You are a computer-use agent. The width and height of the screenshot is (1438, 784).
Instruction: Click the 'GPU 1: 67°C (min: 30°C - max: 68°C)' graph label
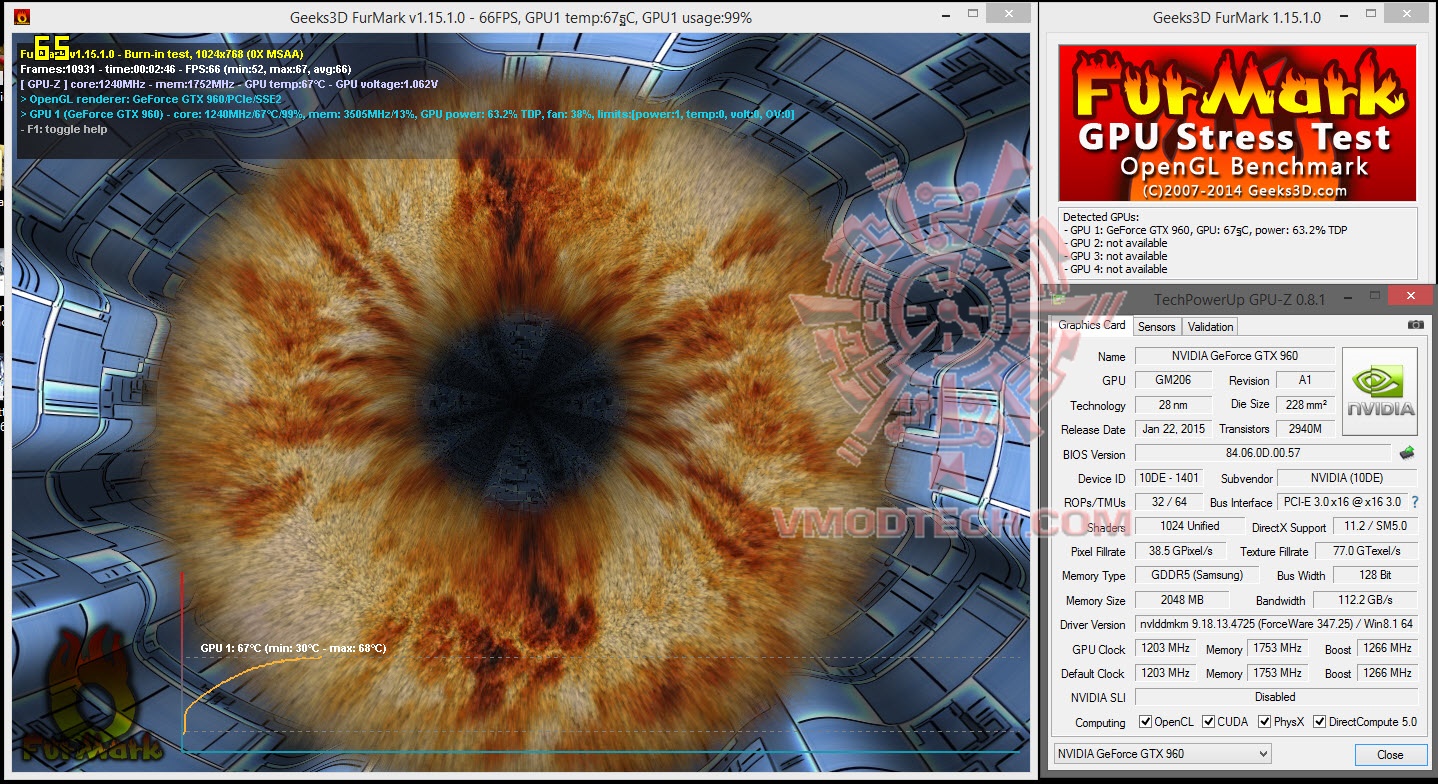pos(293,648)
